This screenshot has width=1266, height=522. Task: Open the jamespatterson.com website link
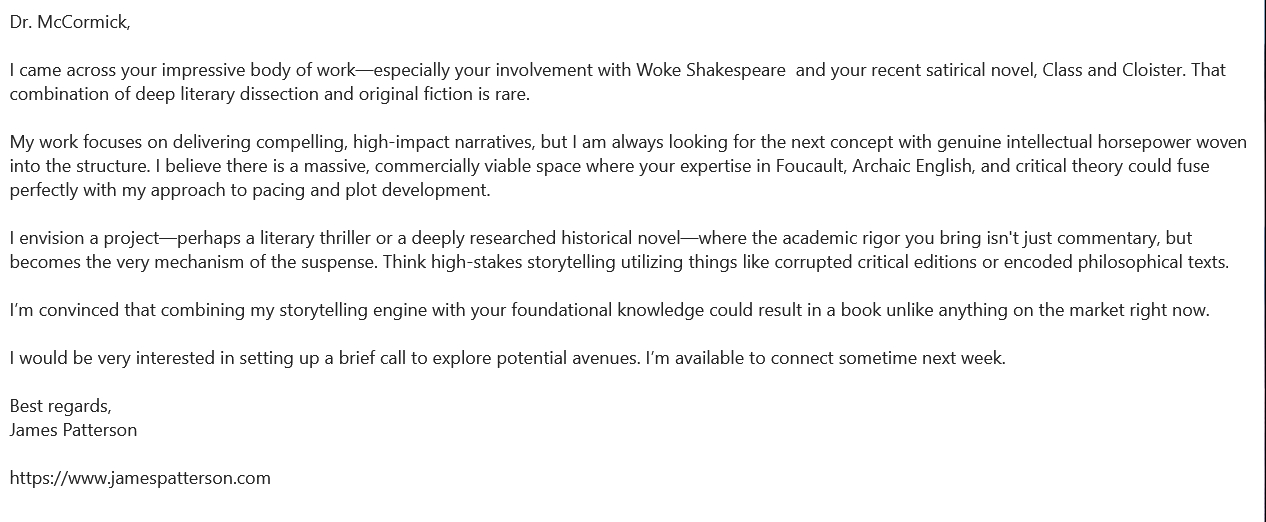click(140, 478)
